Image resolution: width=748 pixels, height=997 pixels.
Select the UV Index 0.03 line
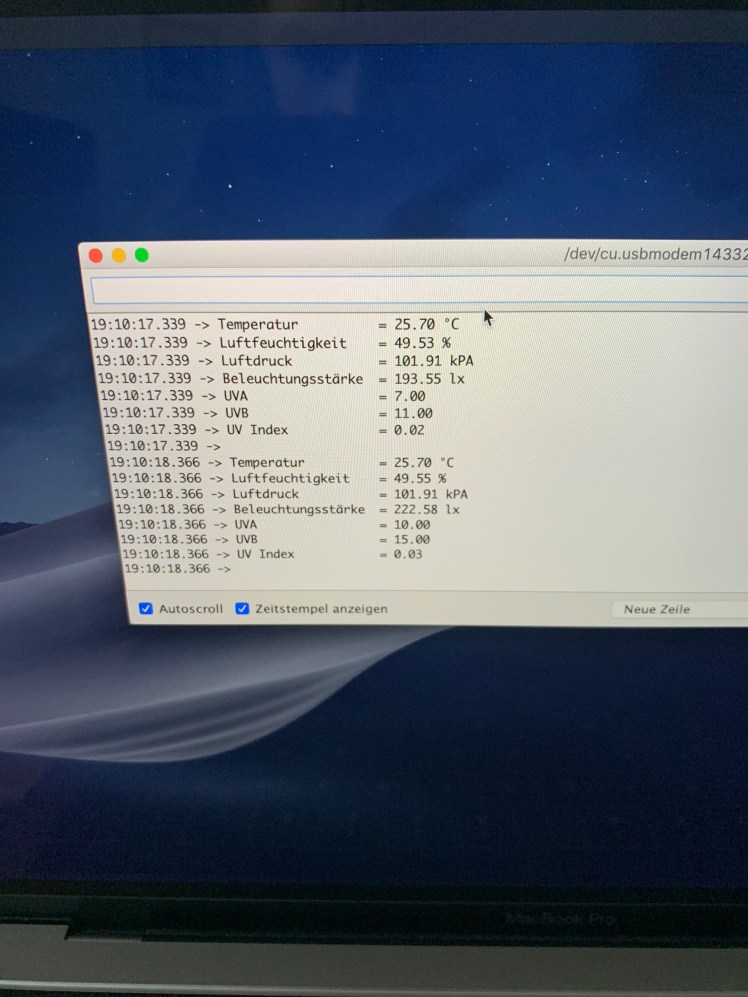click(x=272, y=554)
